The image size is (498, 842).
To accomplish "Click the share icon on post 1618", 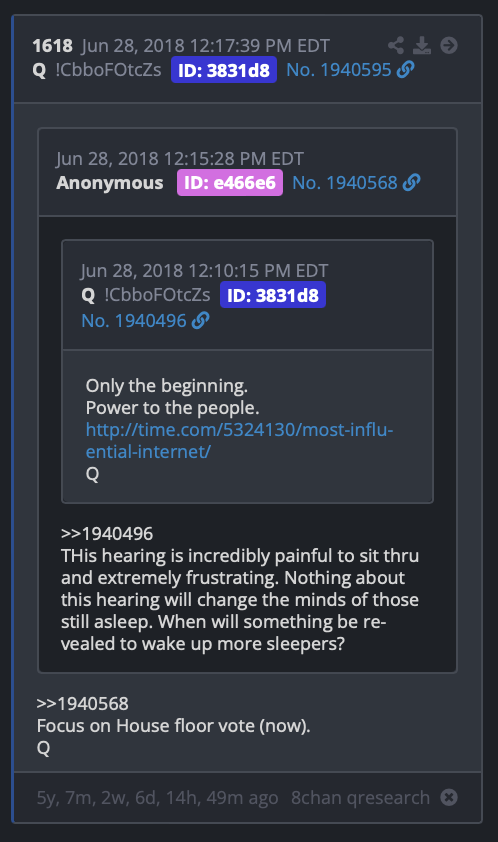I will [x=396, y=46].
